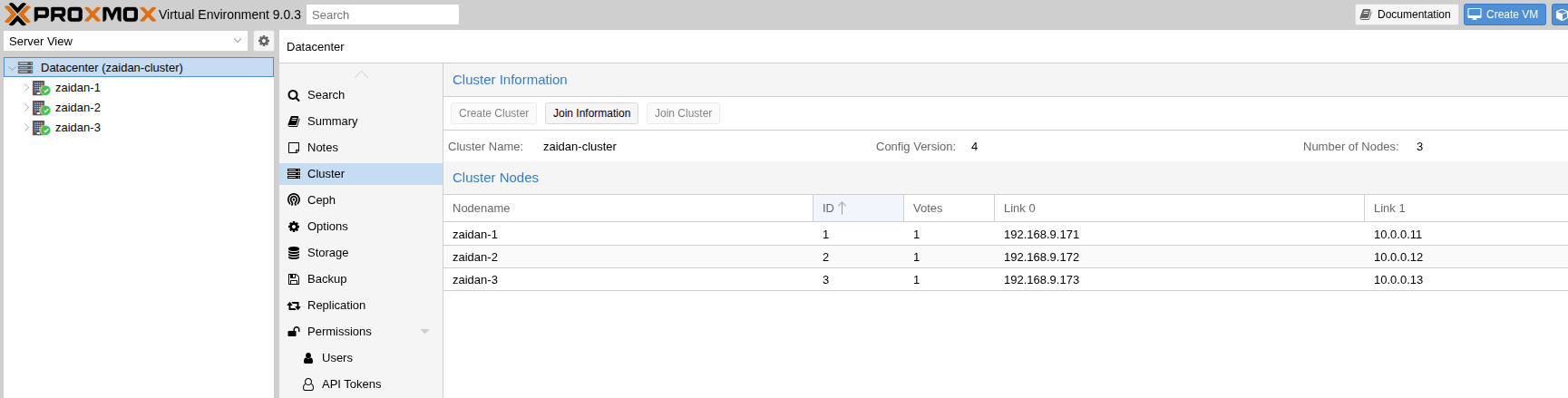1568x398 pixels.
Task: Click the gear icon beside Server View
Action: coord(264,41)
